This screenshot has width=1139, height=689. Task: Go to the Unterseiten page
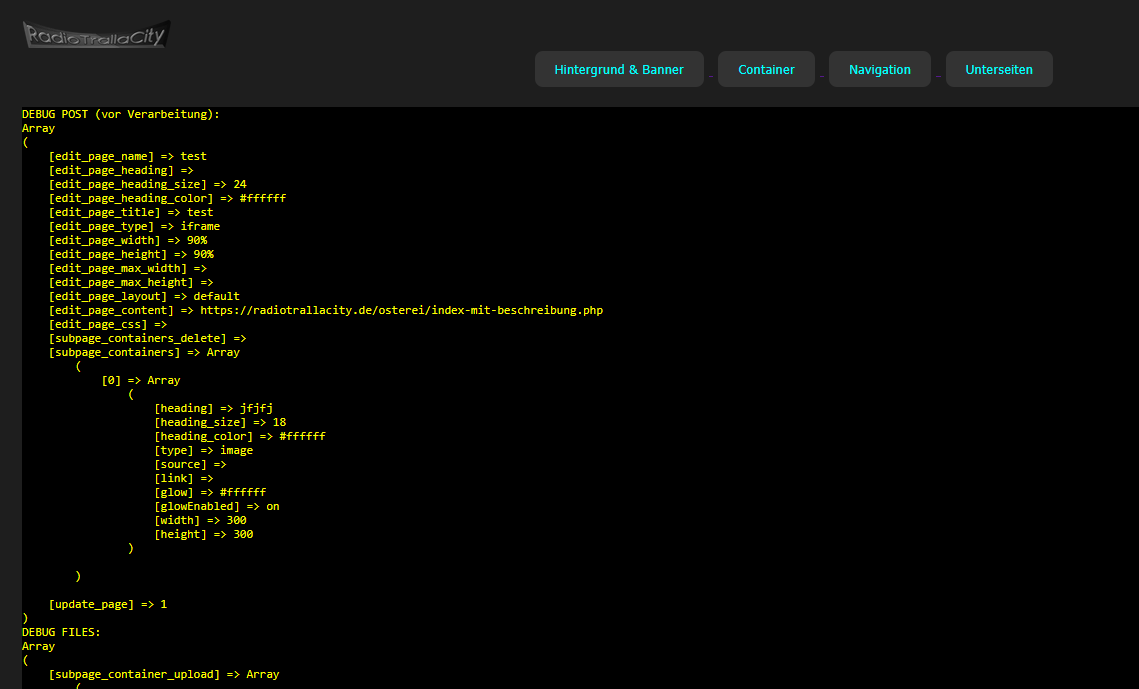[x=998, y=70]
